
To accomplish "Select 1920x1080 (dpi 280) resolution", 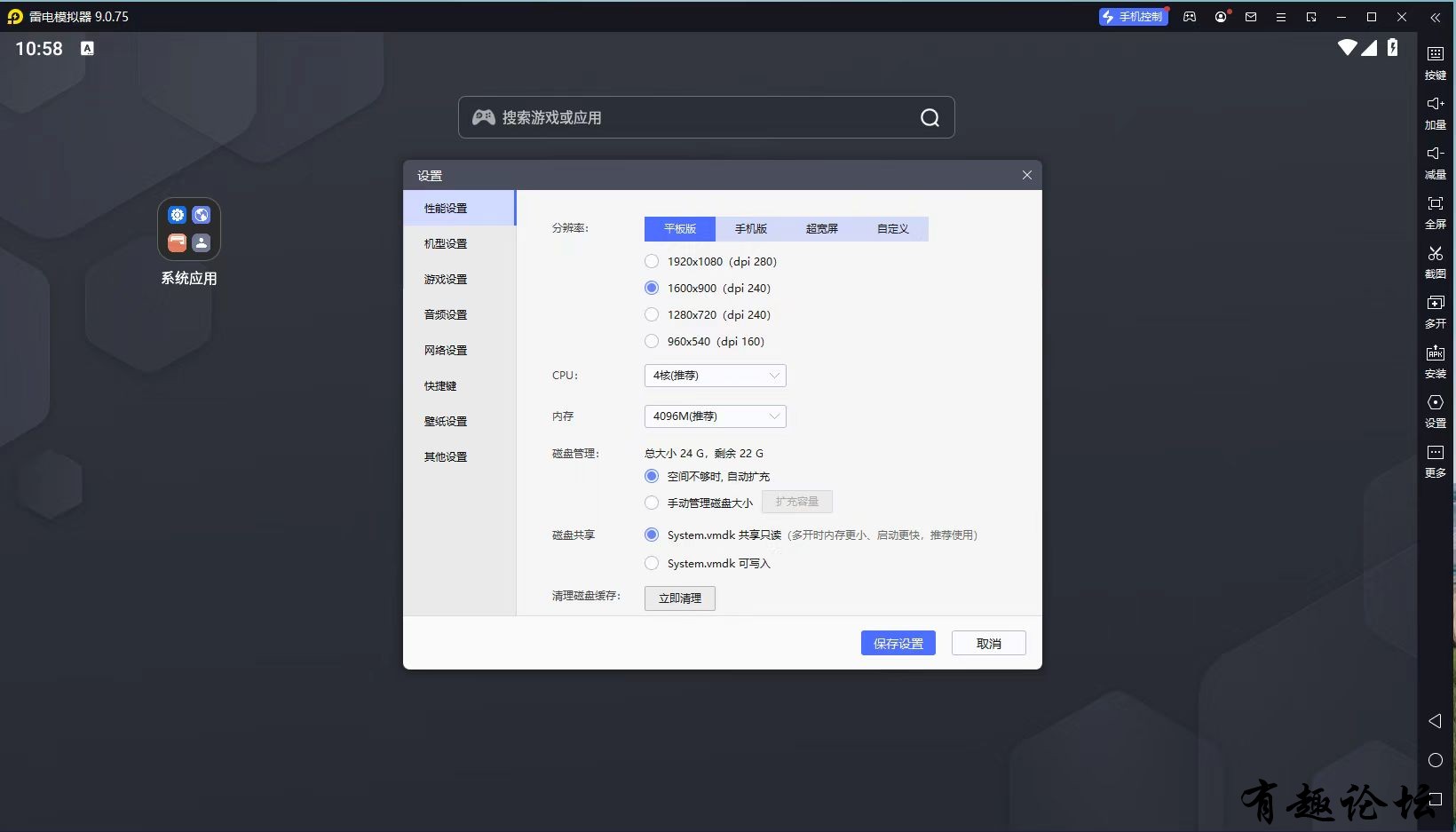I will [652, 261].
